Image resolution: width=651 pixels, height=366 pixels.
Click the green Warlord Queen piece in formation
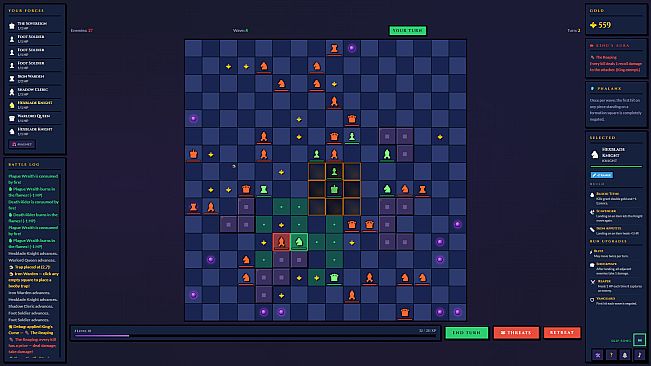334,189
